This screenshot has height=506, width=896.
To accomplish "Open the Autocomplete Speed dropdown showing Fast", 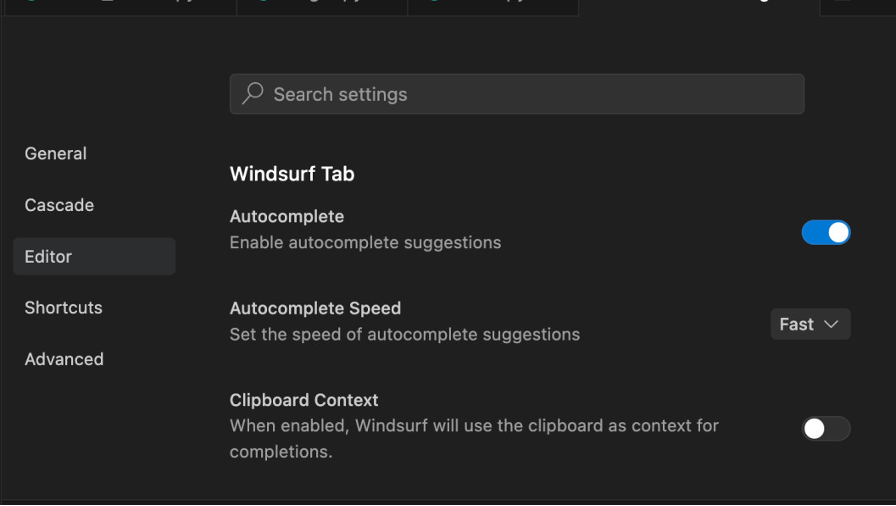I will (x=809, y=324).
